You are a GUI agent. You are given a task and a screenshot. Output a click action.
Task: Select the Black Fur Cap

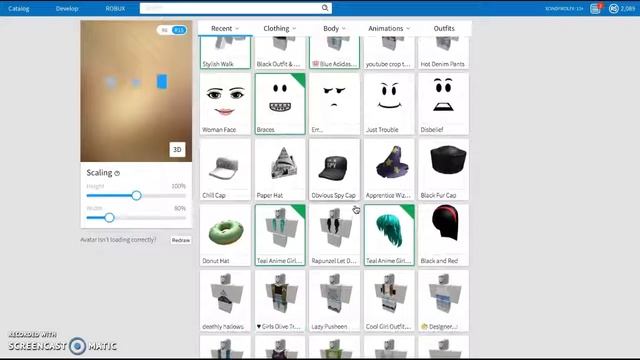[x=444, y=170]
